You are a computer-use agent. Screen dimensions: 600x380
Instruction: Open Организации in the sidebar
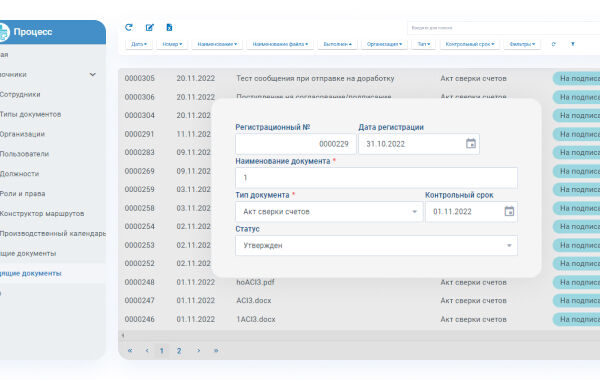pyautogui.click(x=22, y=134)
